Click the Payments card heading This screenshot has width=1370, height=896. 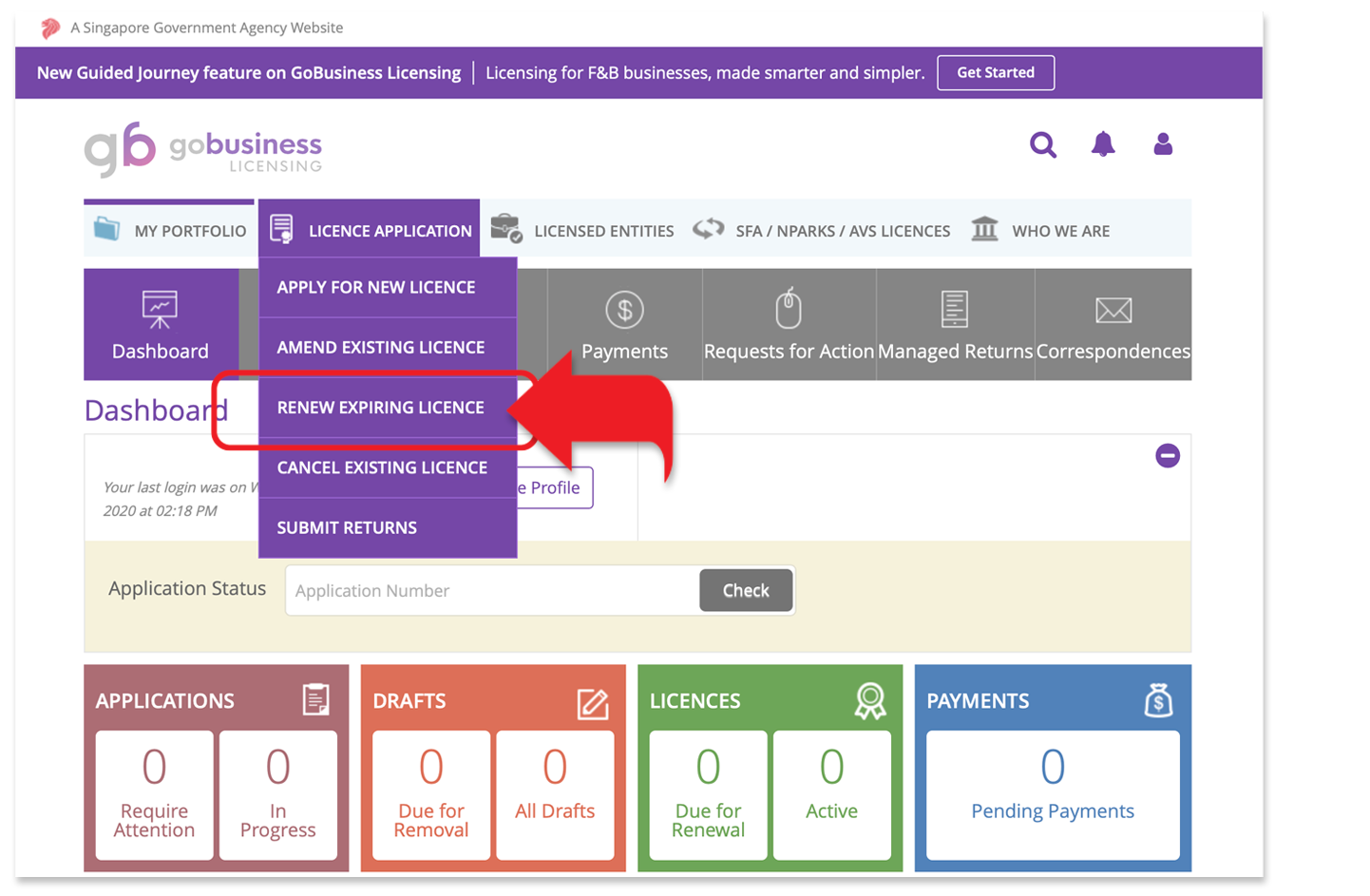(x=978, y=701)
